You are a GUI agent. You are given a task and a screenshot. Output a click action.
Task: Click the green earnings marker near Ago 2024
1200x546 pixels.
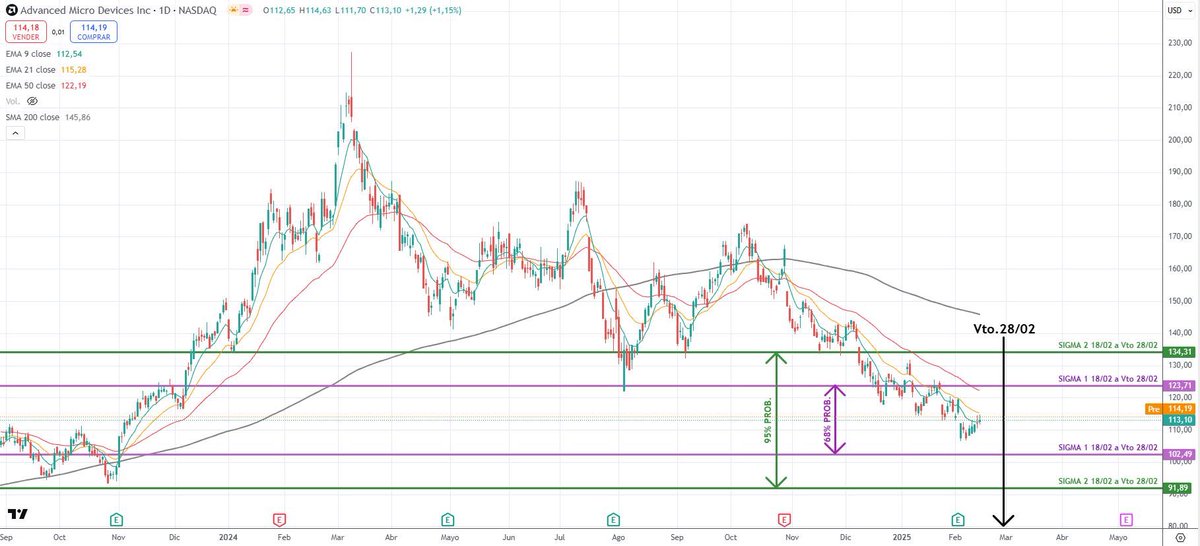pos(611,519)
